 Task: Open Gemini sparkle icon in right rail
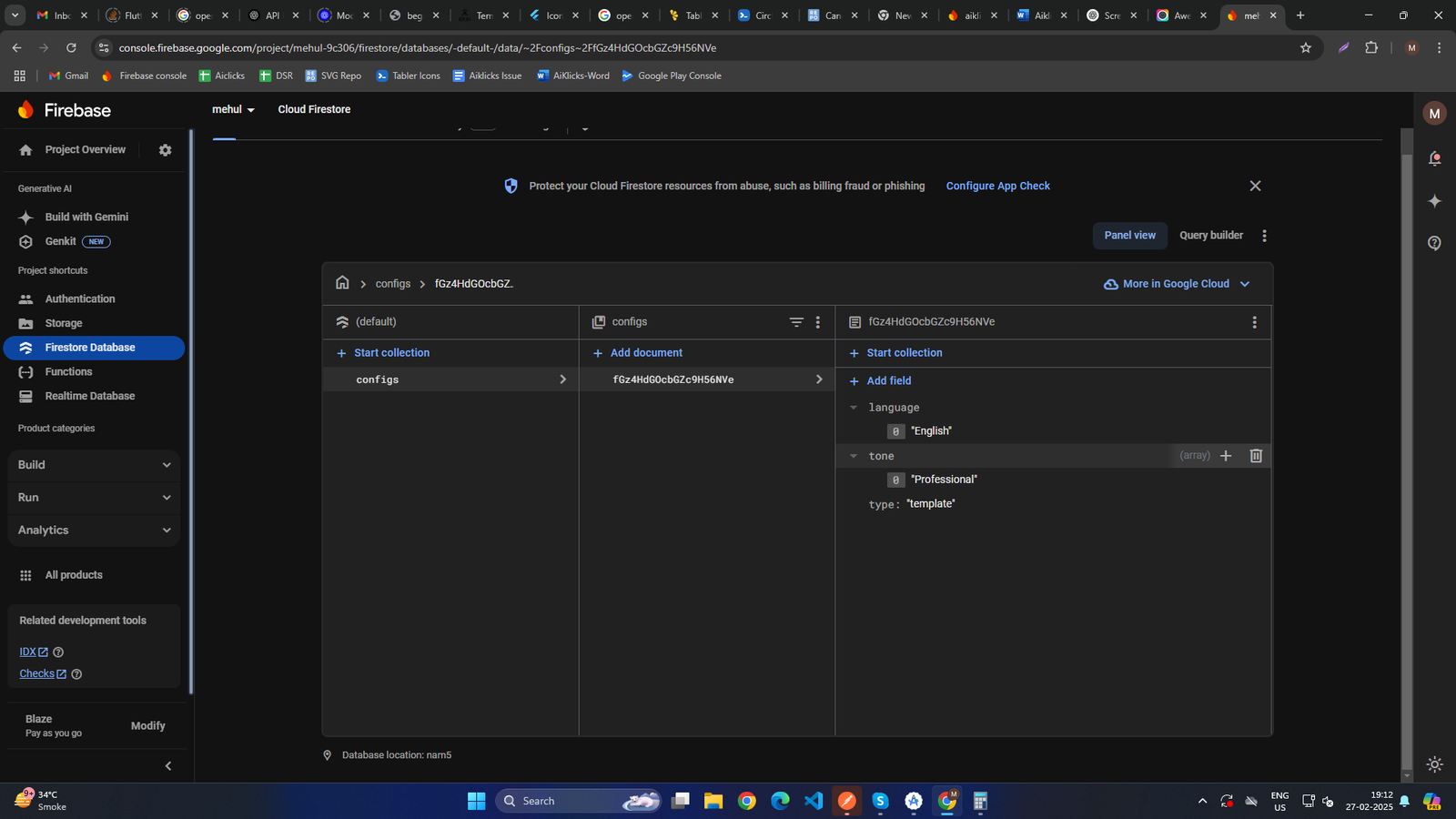(x=1434, y=201)
